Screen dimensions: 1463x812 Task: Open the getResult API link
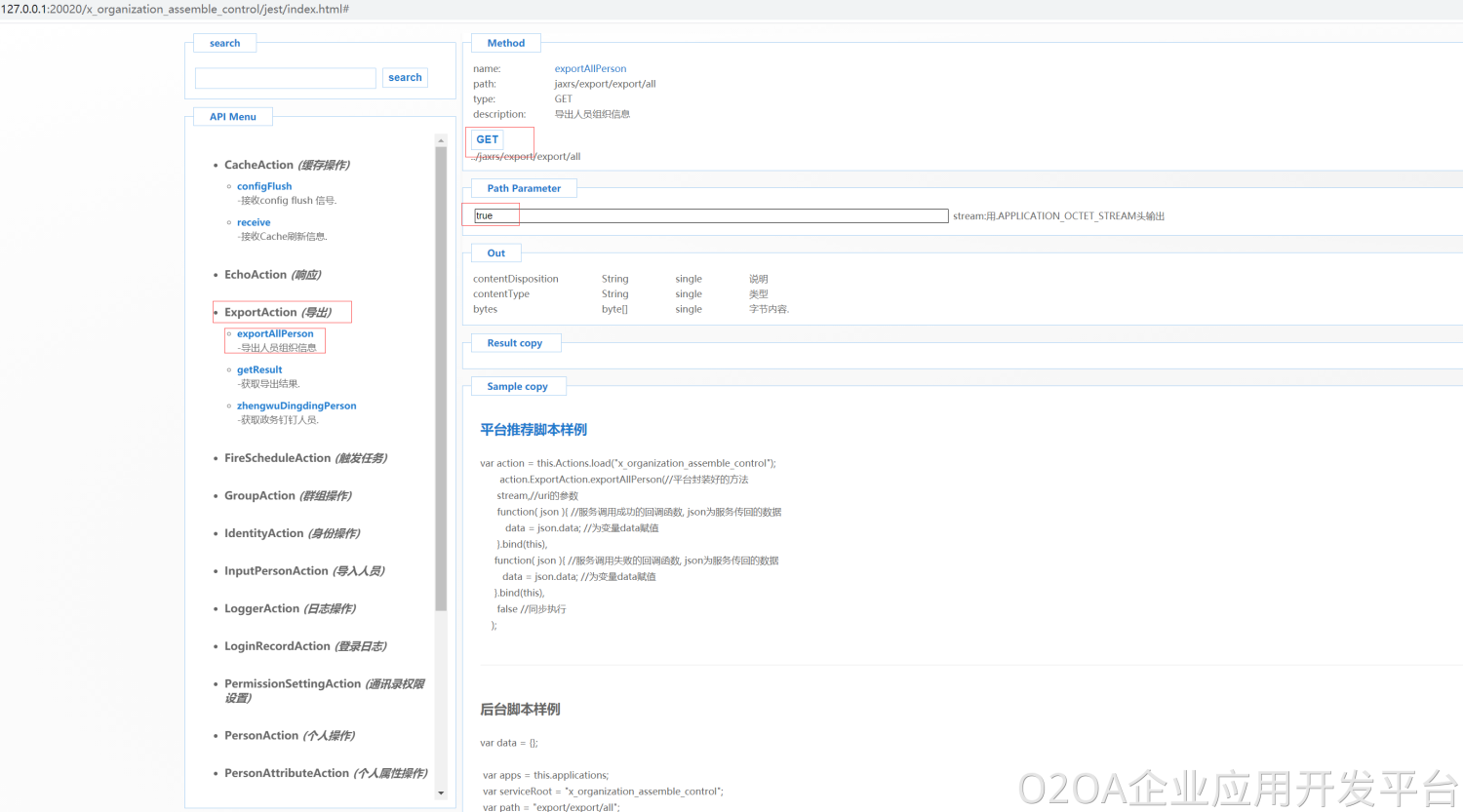click(259, 369)
